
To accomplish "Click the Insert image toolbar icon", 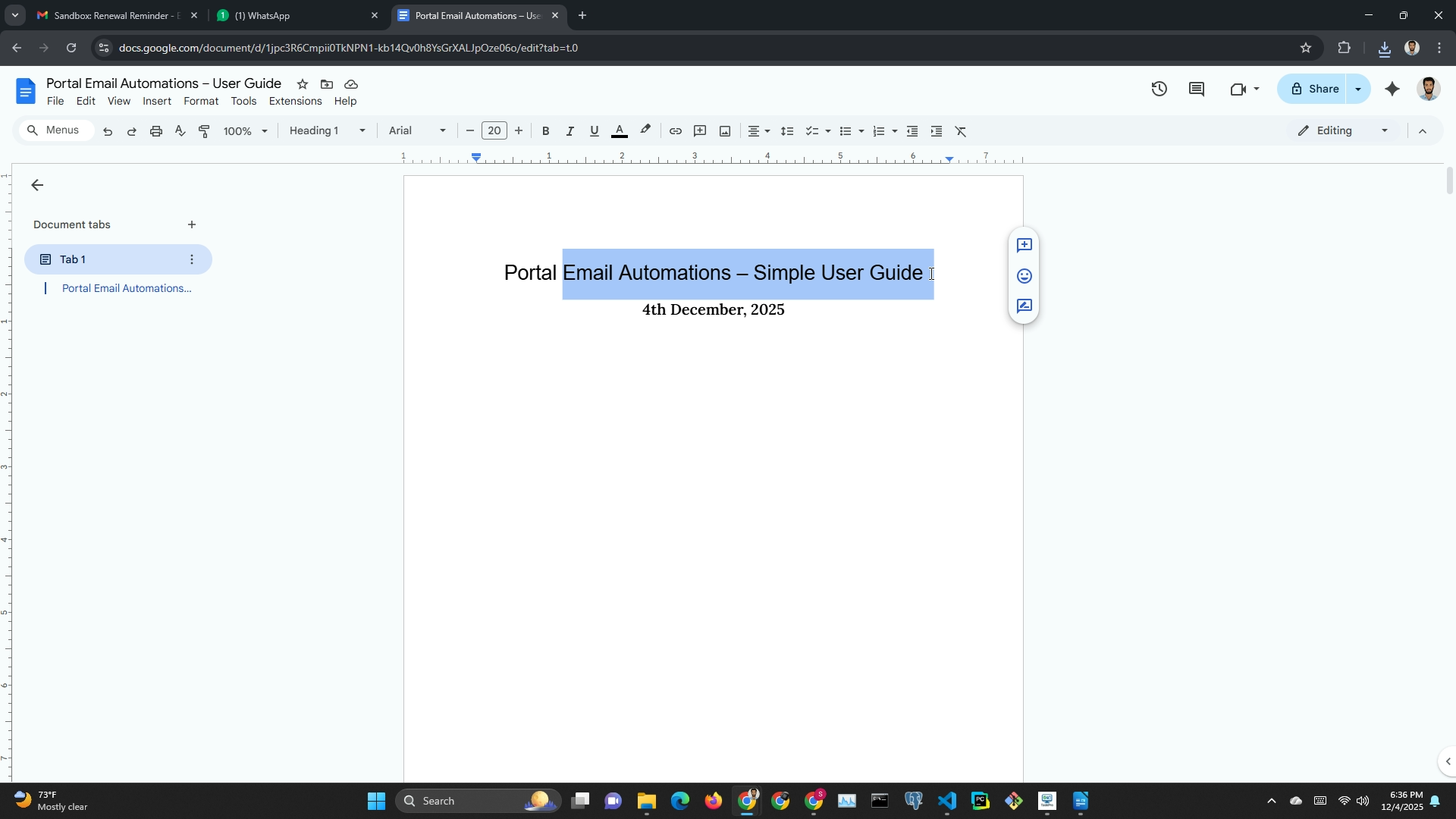I will (x=725, y=131).
